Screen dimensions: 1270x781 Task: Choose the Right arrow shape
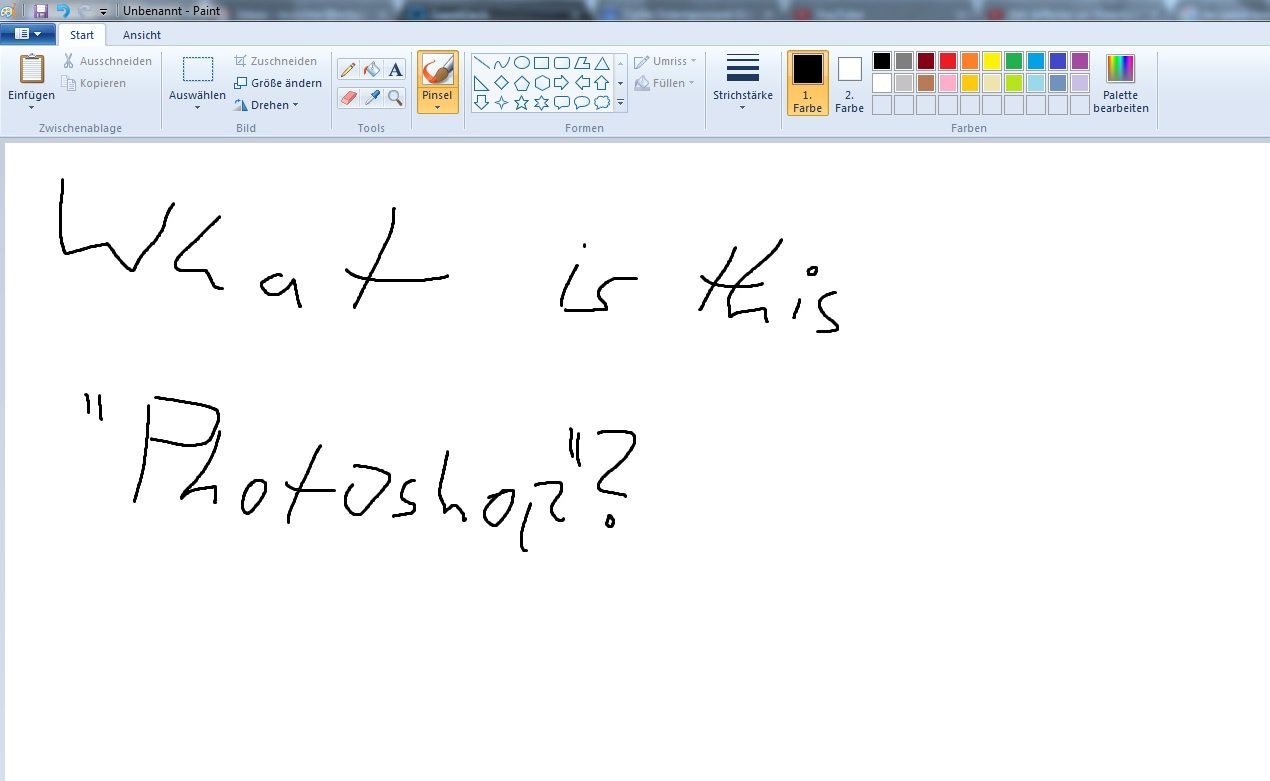tap(562, 83)
